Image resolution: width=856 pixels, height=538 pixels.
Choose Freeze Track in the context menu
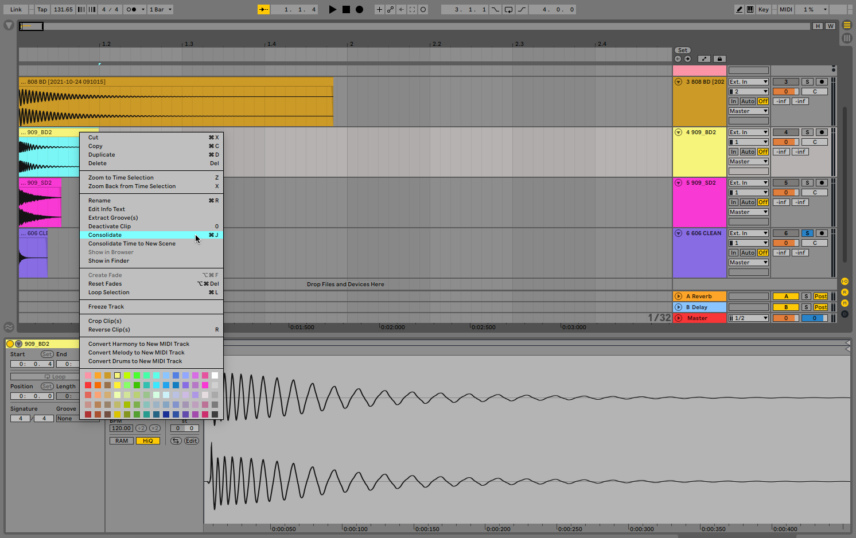[x=106, y=307]
